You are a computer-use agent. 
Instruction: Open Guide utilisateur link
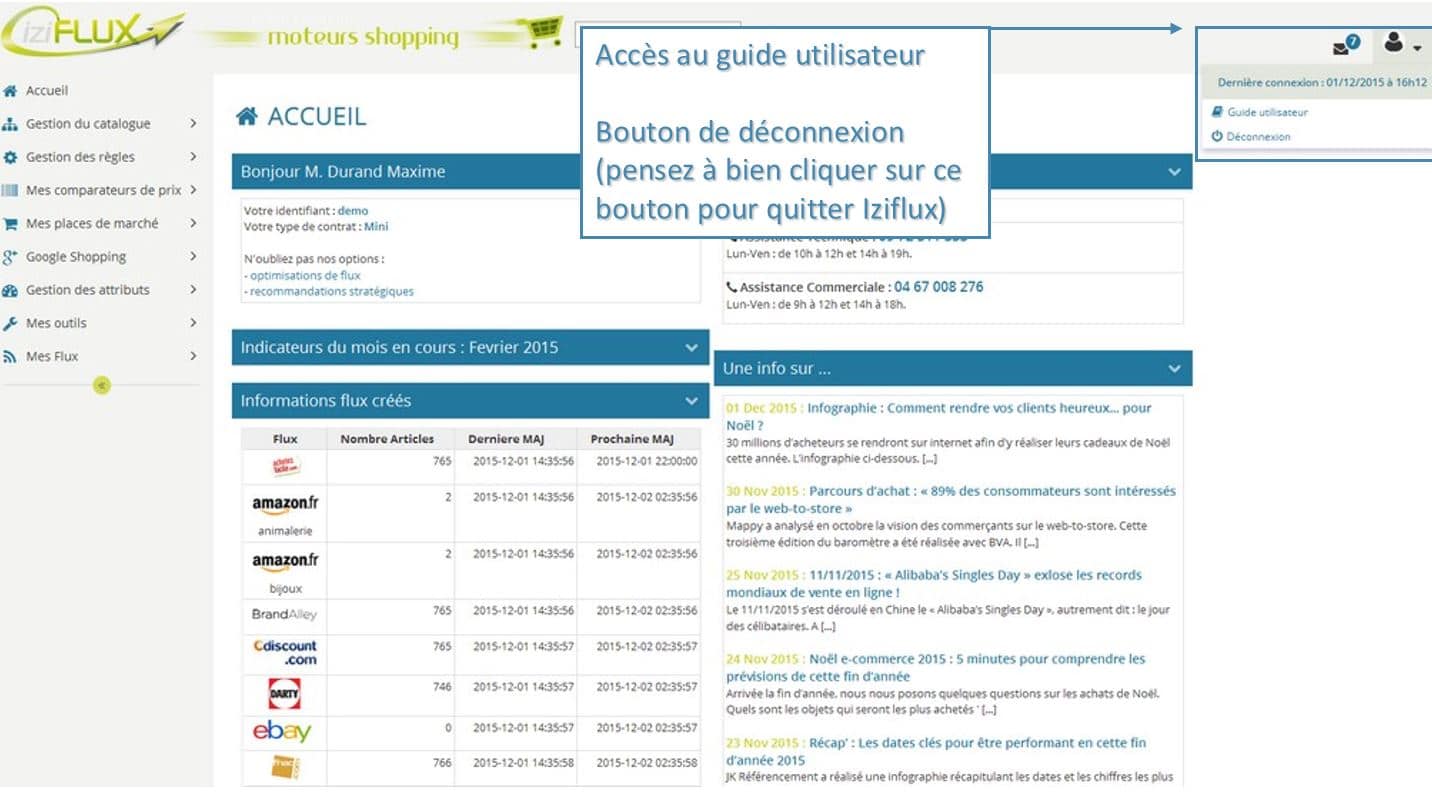[1267, 112]
